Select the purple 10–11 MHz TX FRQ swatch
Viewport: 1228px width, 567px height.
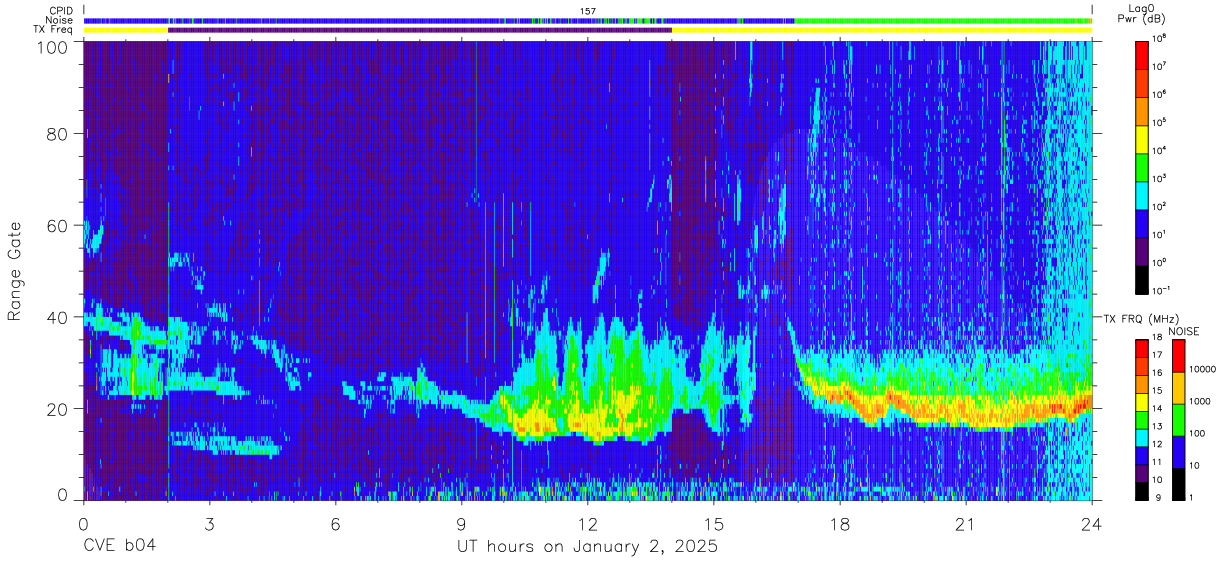[1141, 473]
